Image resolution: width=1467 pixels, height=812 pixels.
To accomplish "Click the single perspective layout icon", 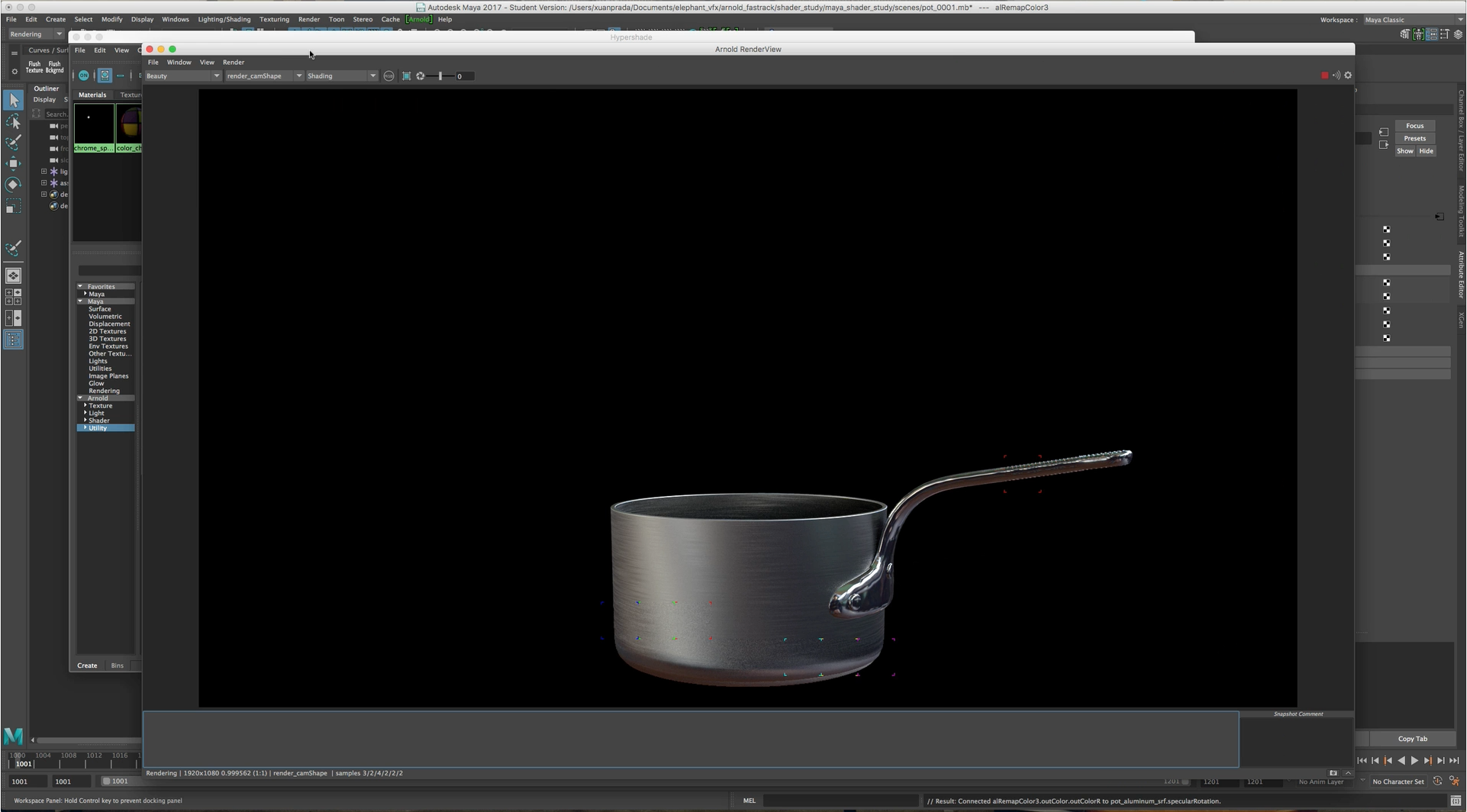I will [13, 275].
